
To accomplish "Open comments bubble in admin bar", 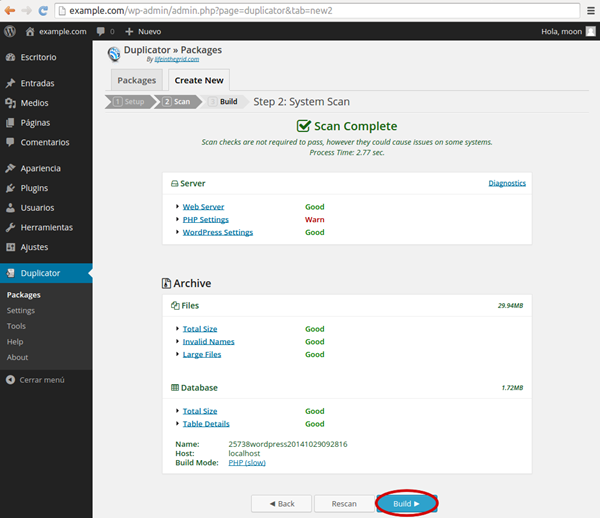I will pyautogui.click(x=101, y=31).
